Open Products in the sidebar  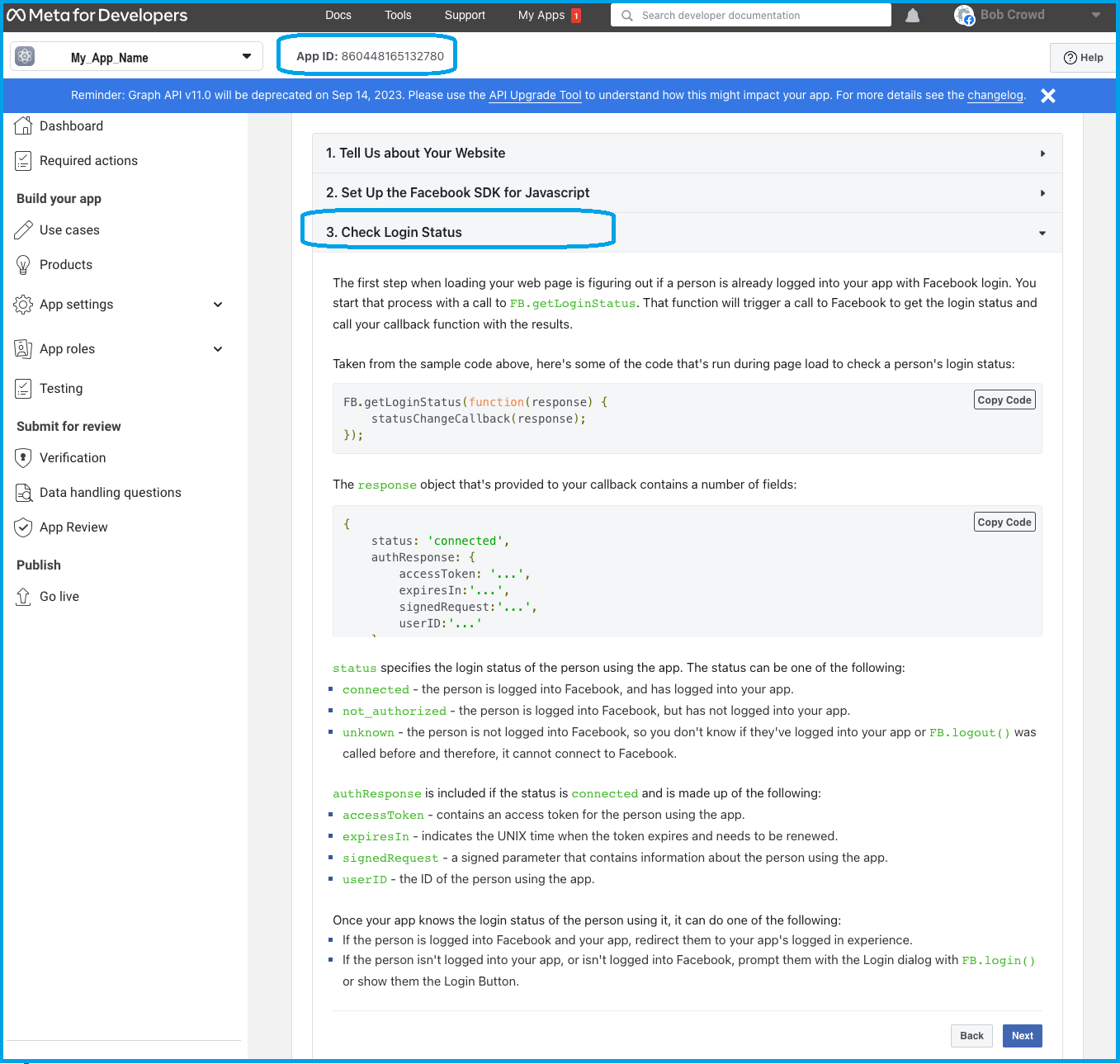coord(66,265)
